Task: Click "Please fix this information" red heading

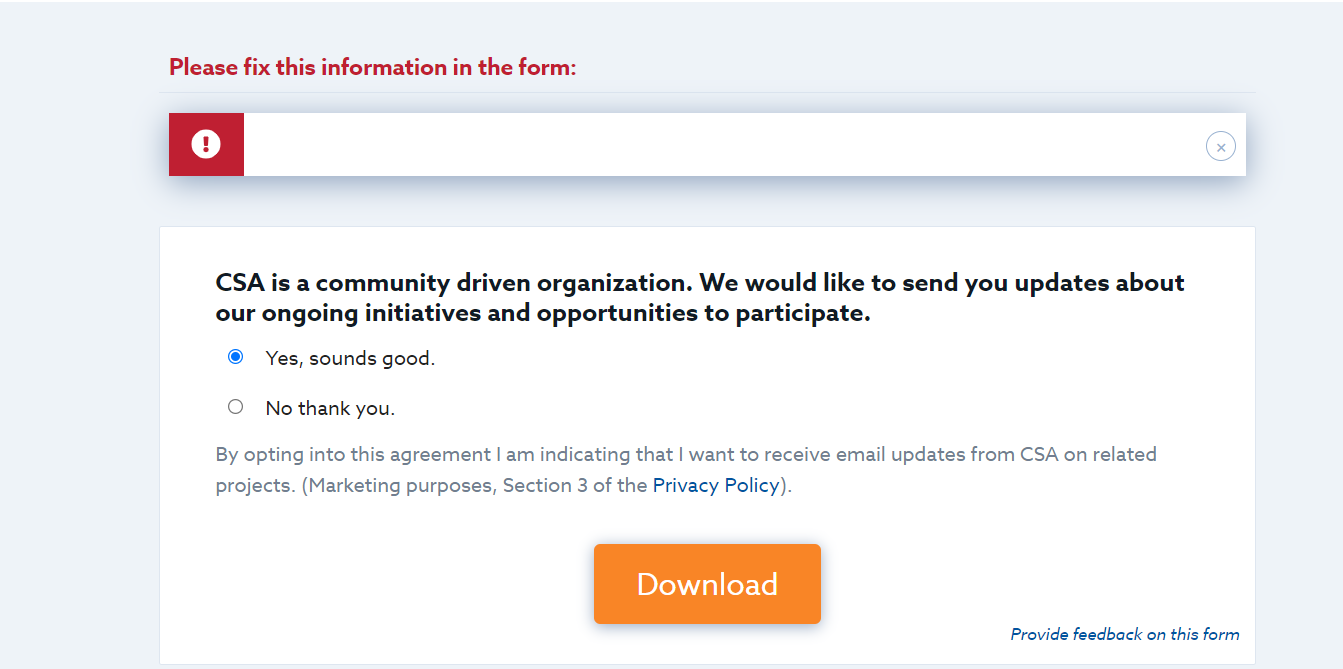Action: click(x=373, y=68)
